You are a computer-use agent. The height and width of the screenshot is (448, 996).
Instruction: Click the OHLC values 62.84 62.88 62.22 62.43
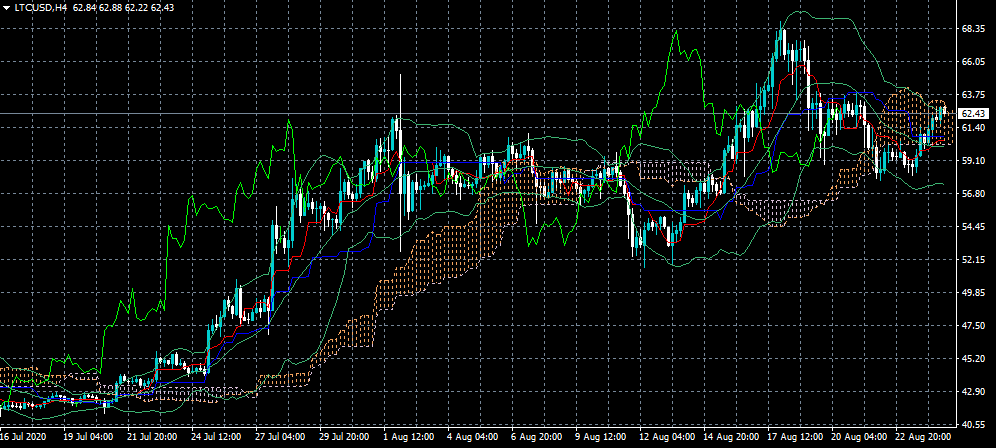coord(124,8)
